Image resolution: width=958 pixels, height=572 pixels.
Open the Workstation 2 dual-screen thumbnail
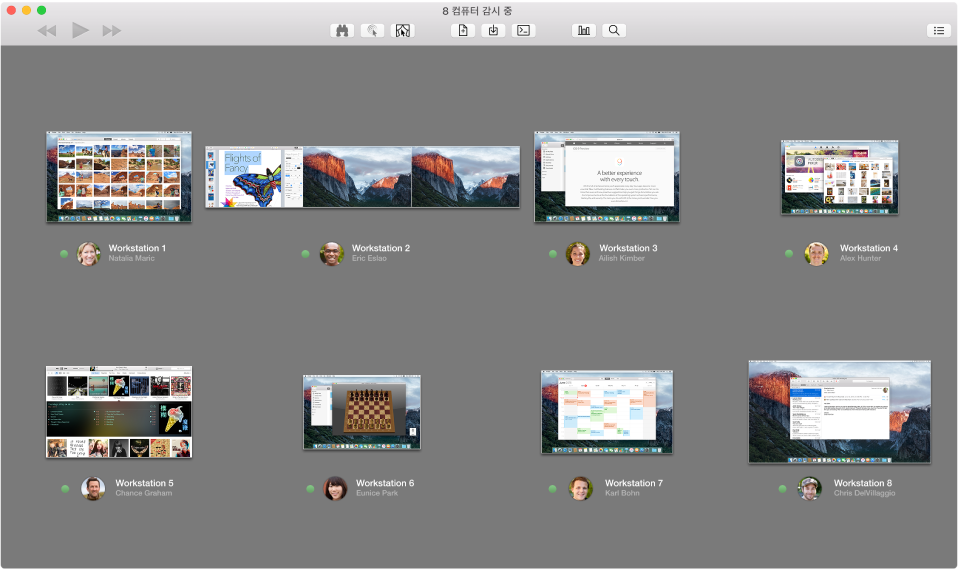tap(362, 177)
